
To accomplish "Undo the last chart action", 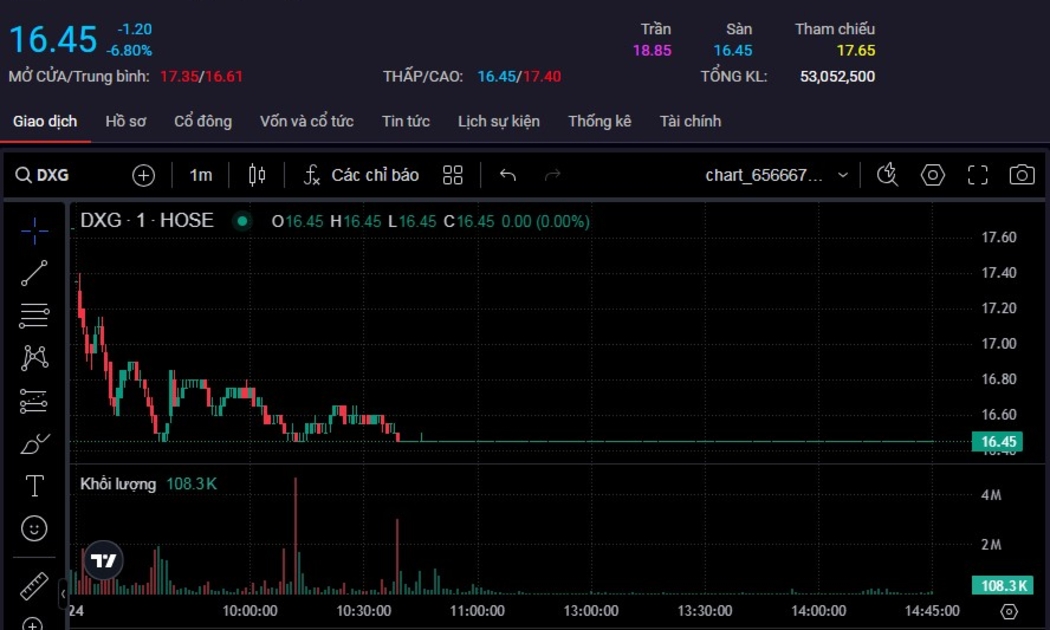I will tap(508, 176).
